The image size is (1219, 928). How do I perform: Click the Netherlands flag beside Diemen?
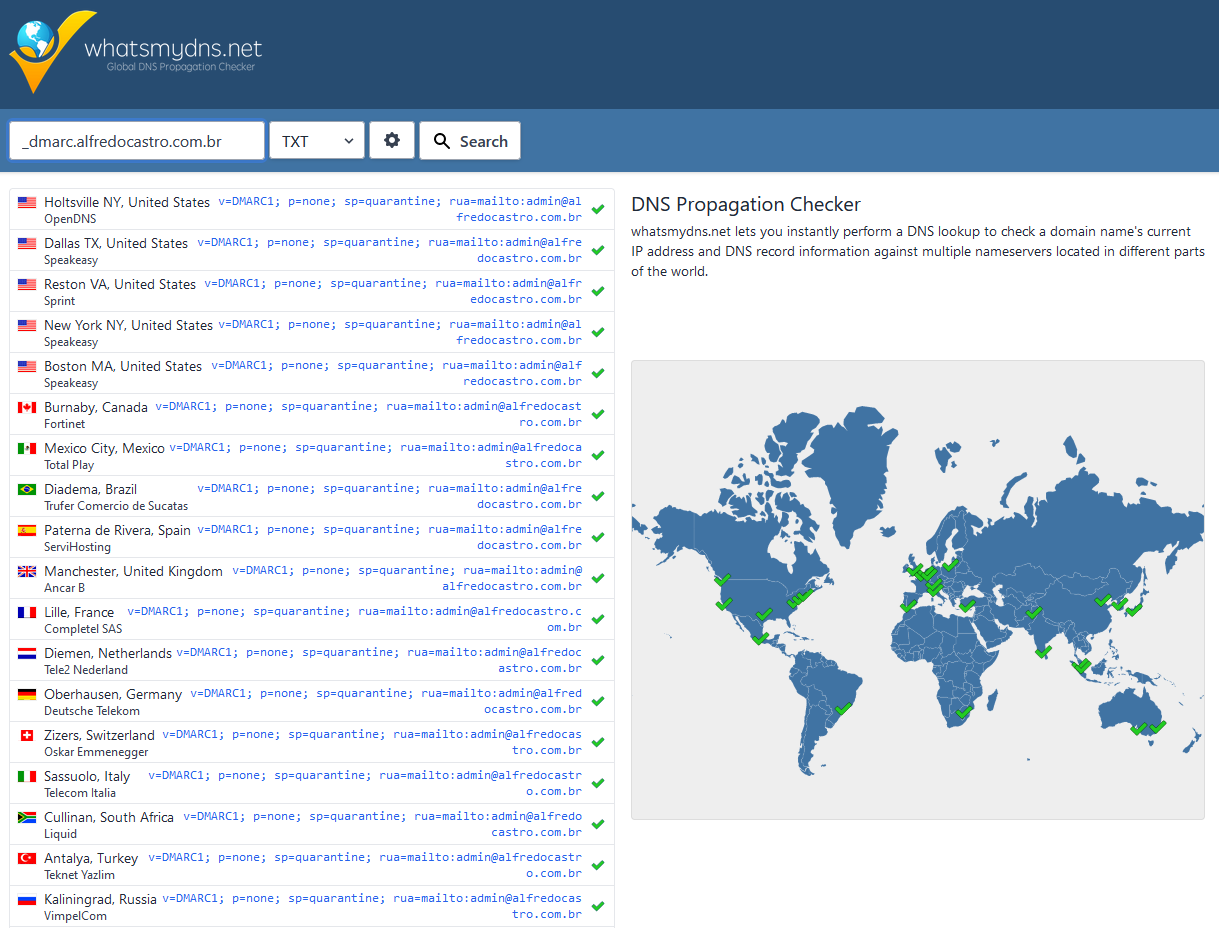pos(27,653)
